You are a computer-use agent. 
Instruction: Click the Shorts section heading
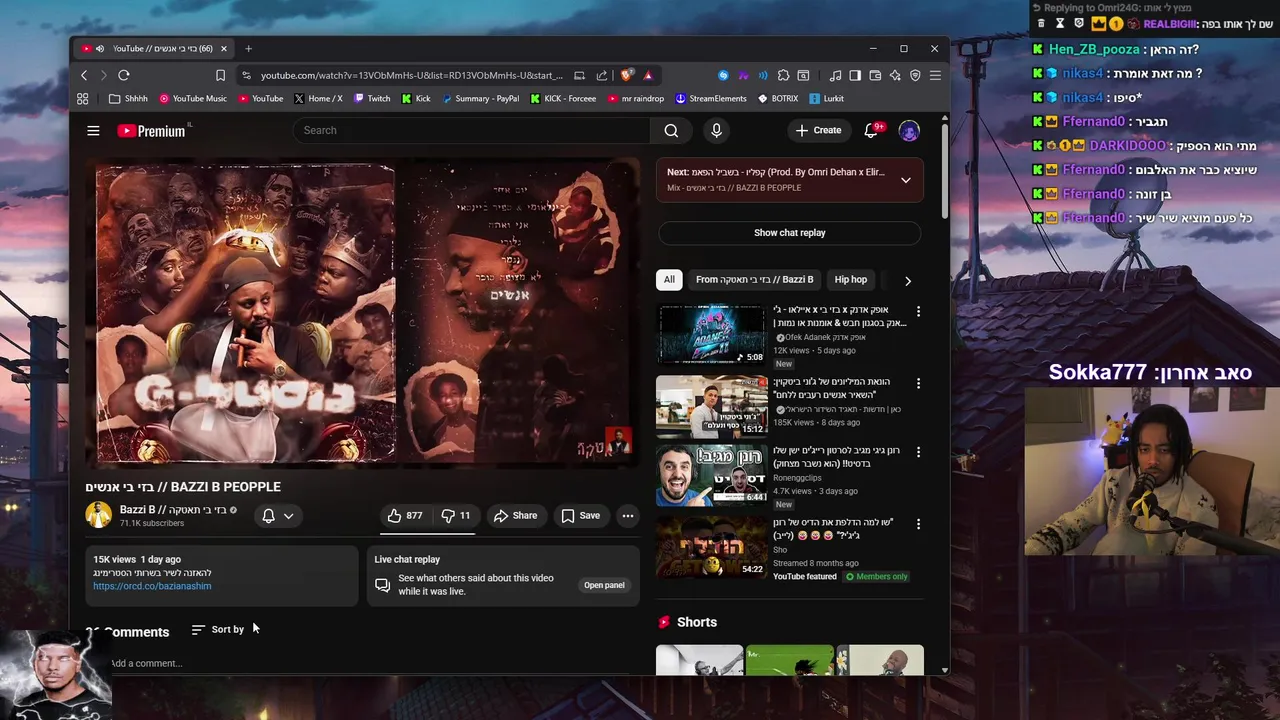tap(696, 622)
